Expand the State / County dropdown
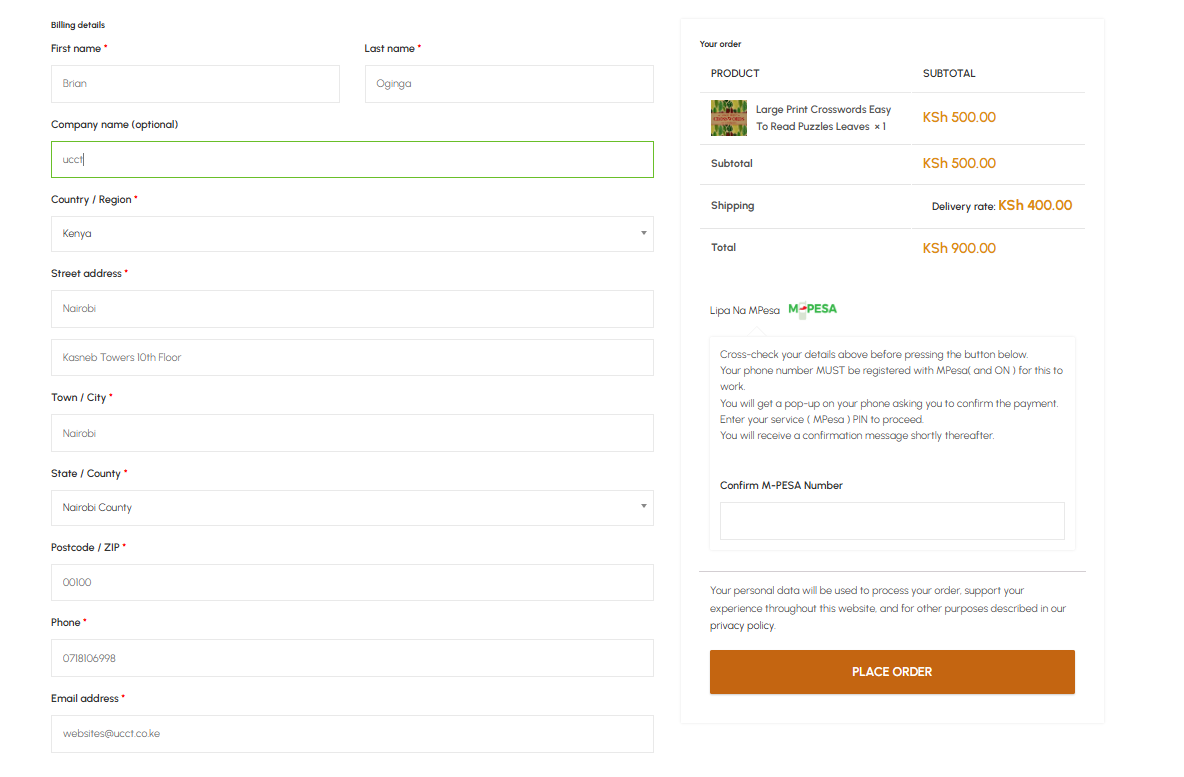Viewport: 1184px width, 777px height. click(x=352, y=508)
